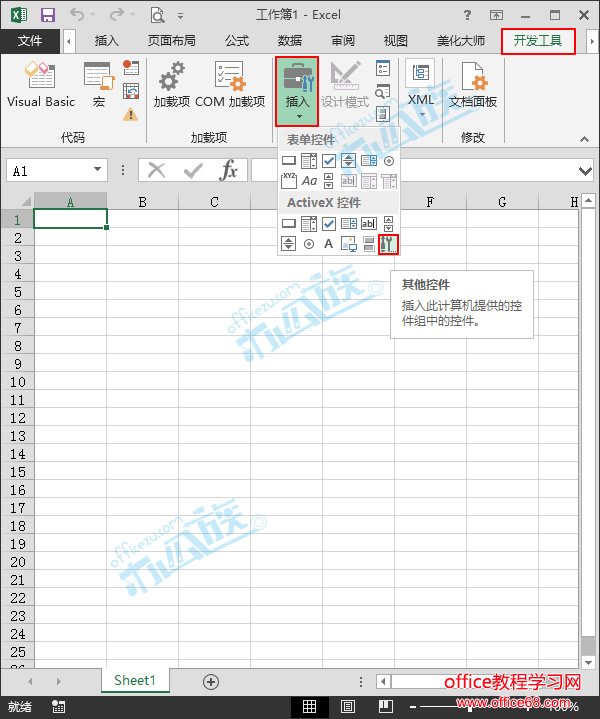Expand the formula bar chevron

pos(585,171)
